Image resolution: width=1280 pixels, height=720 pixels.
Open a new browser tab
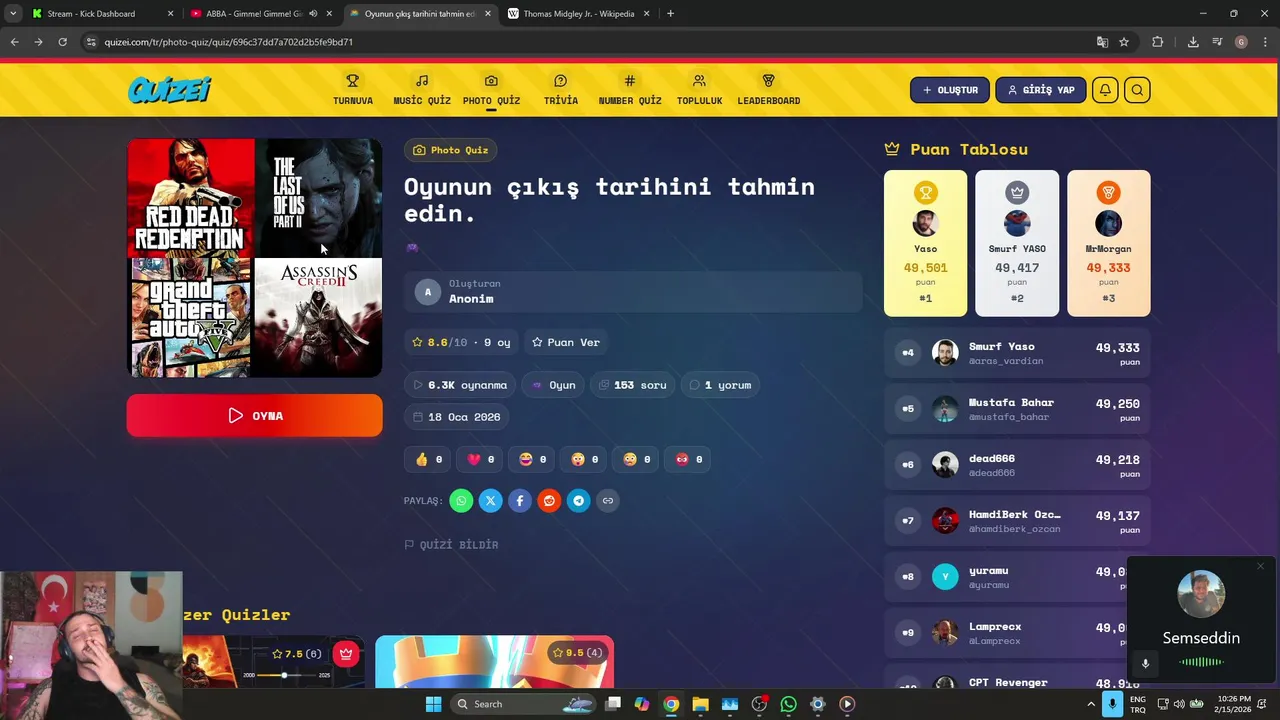[x=670, y=14]
